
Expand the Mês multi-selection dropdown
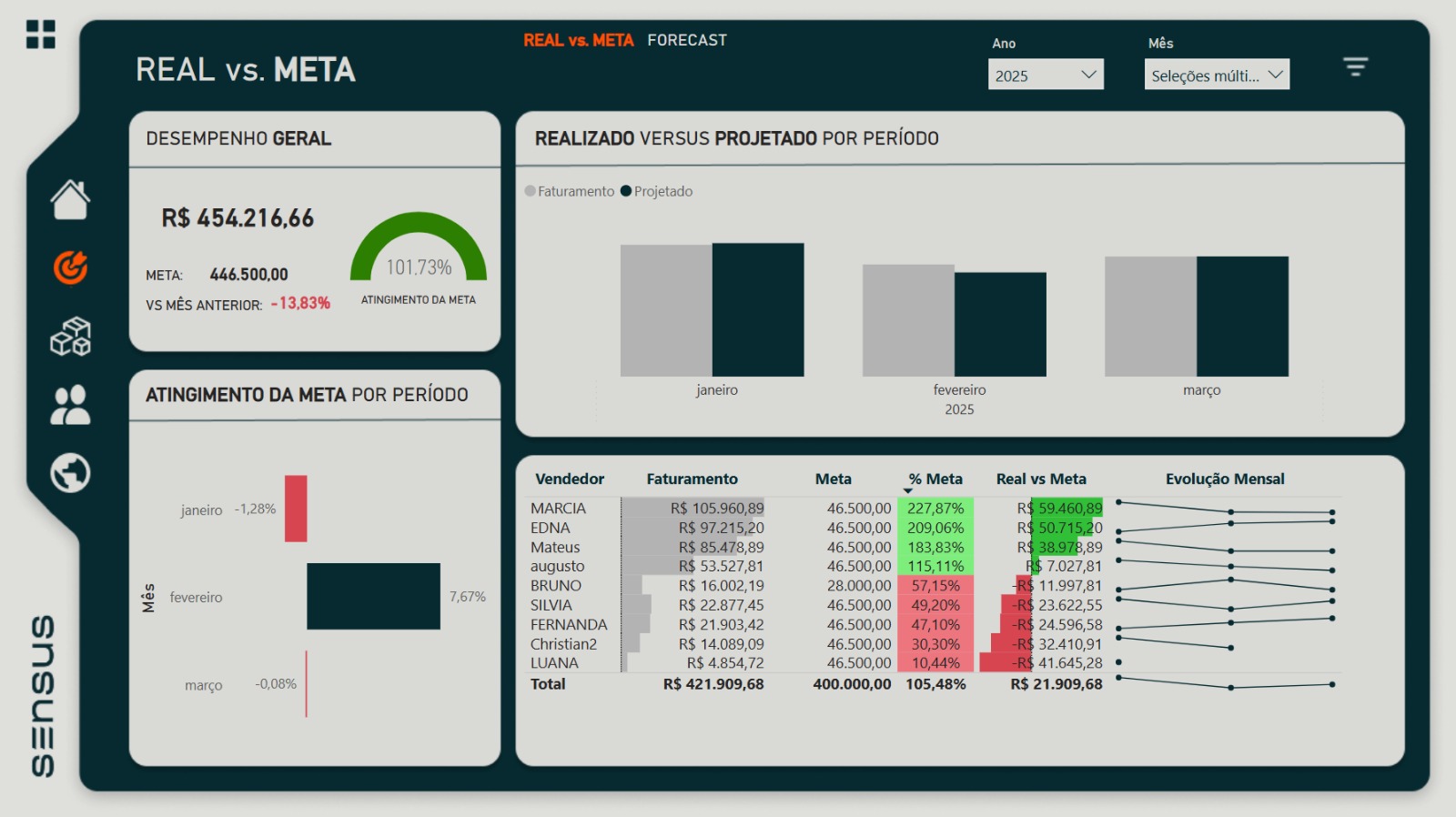point(1217,75)
